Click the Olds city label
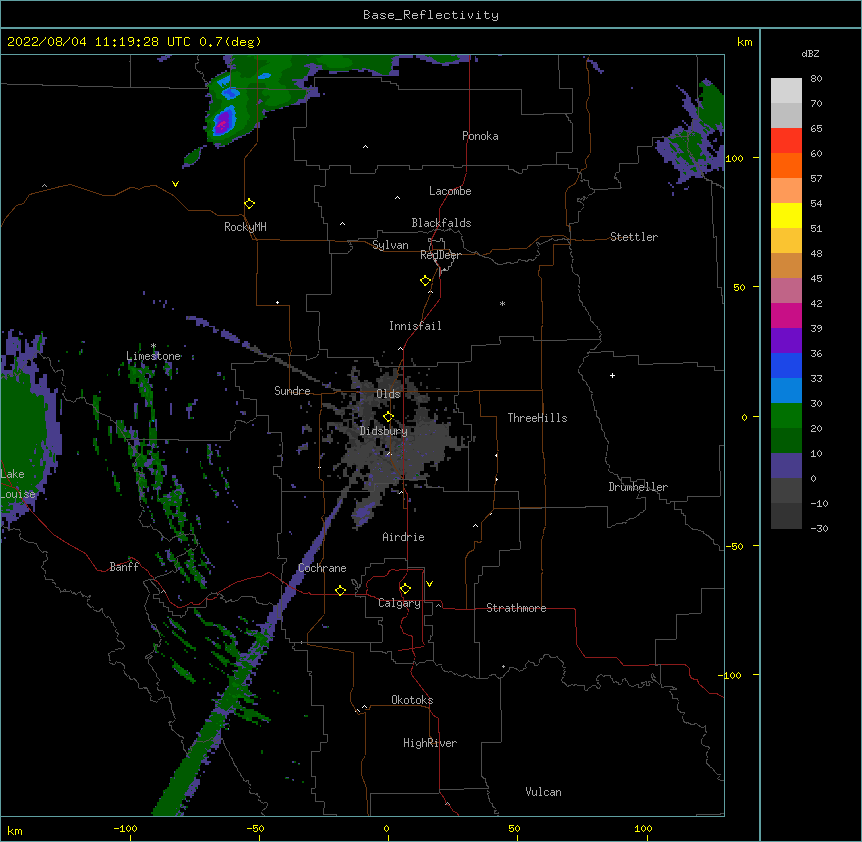The height and width of the screenshot is (842, 862). point(388,394)
